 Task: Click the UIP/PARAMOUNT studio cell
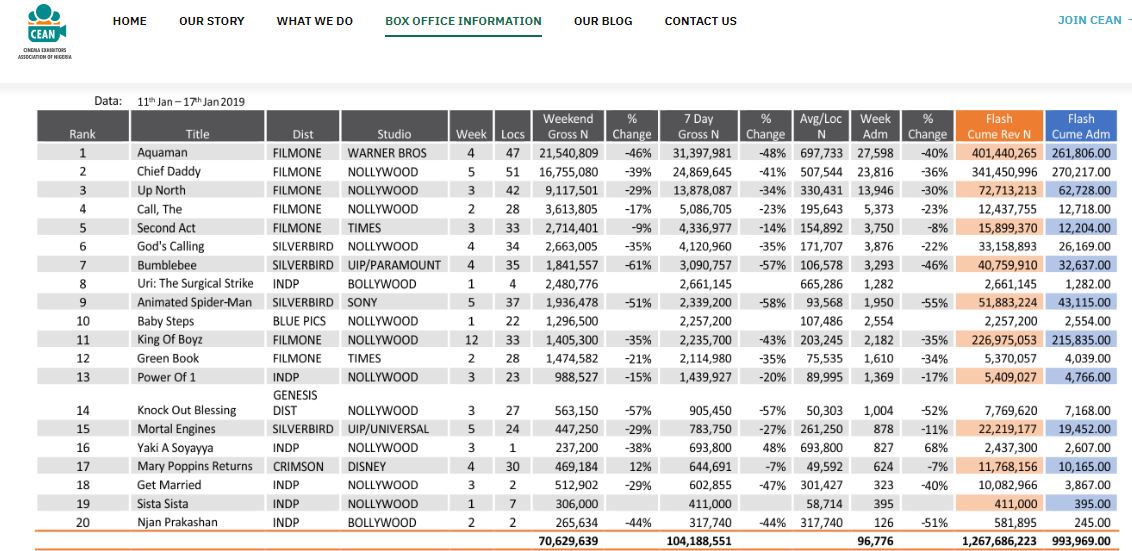coord(393,265)
